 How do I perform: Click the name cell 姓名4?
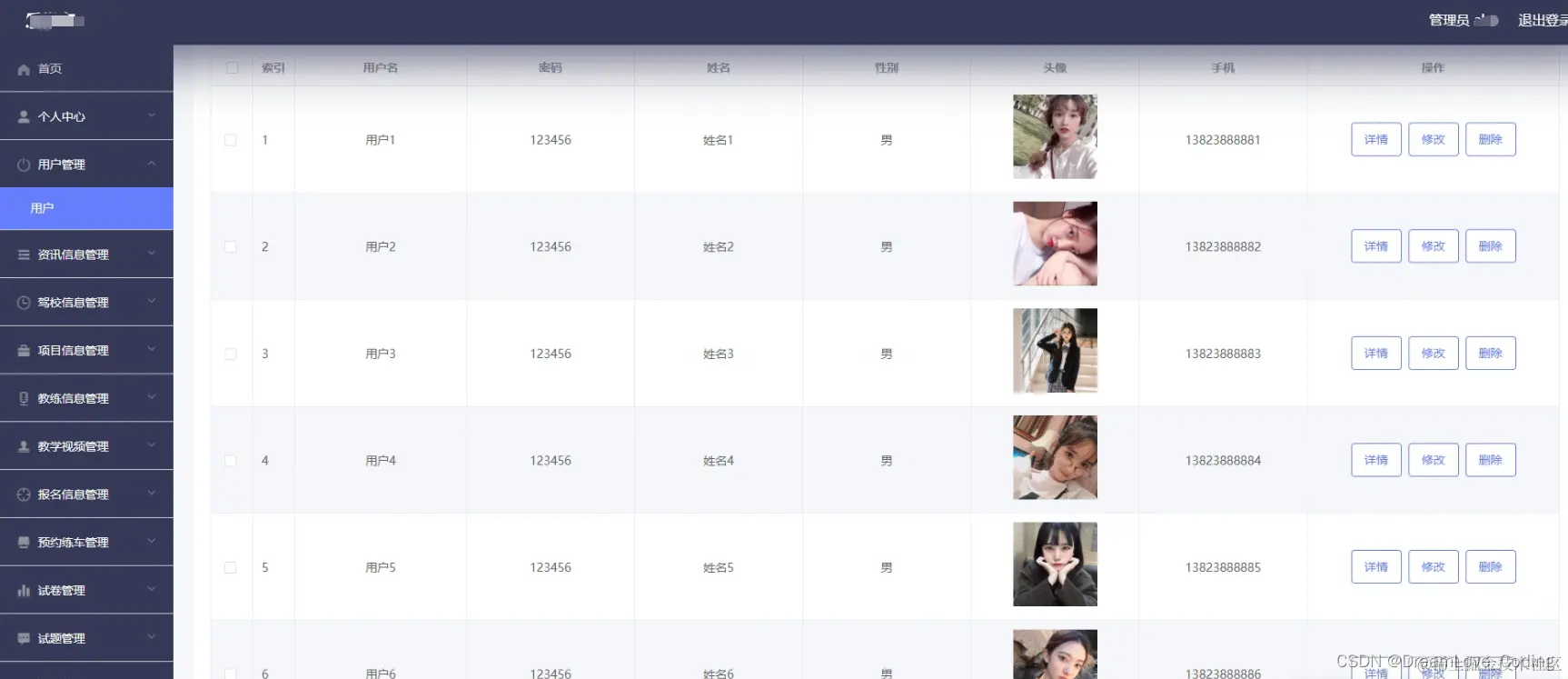click(719, 461)
